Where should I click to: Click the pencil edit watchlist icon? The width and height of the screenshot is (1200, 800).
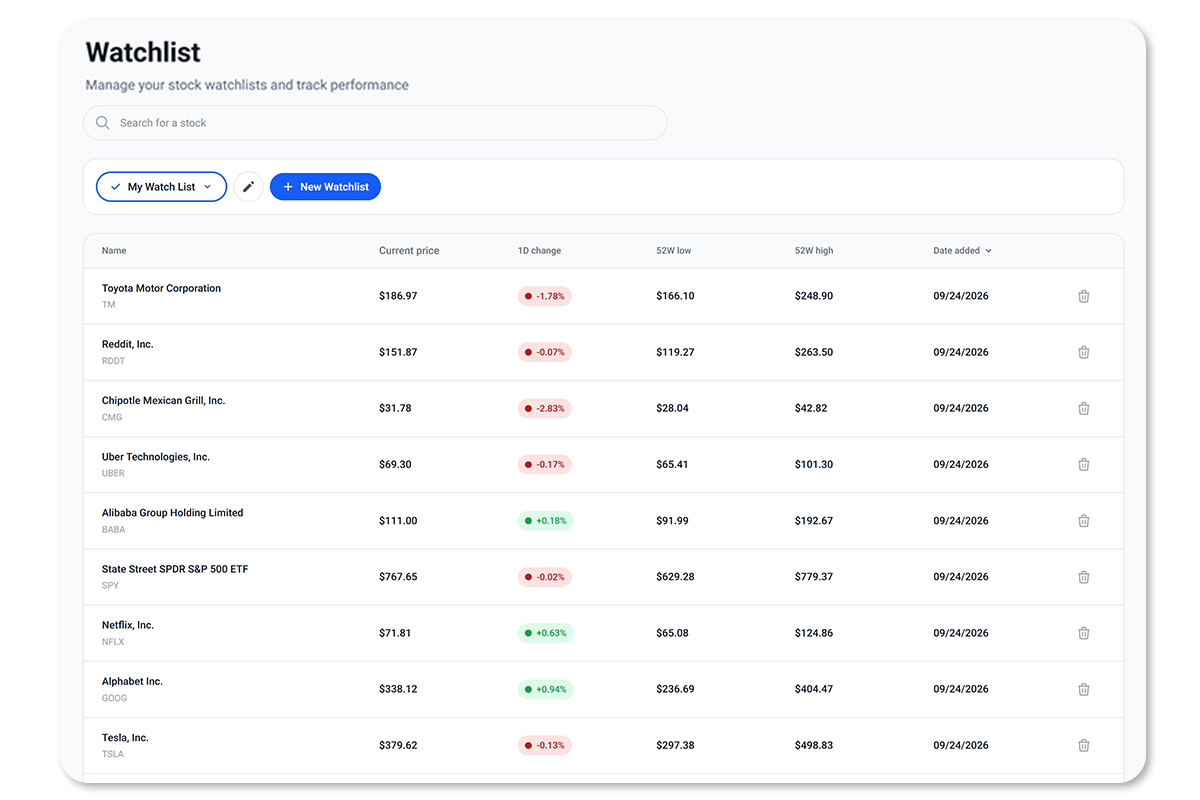click(248, 187)
